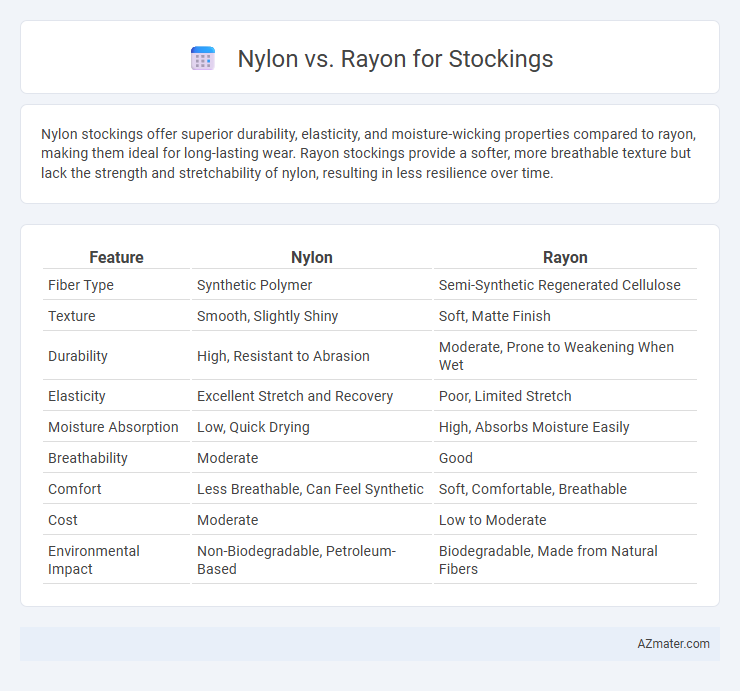Click the title Nylon vs. Rayon for Stockings
The height and width of the screenshot is (691, 740).
395,59
